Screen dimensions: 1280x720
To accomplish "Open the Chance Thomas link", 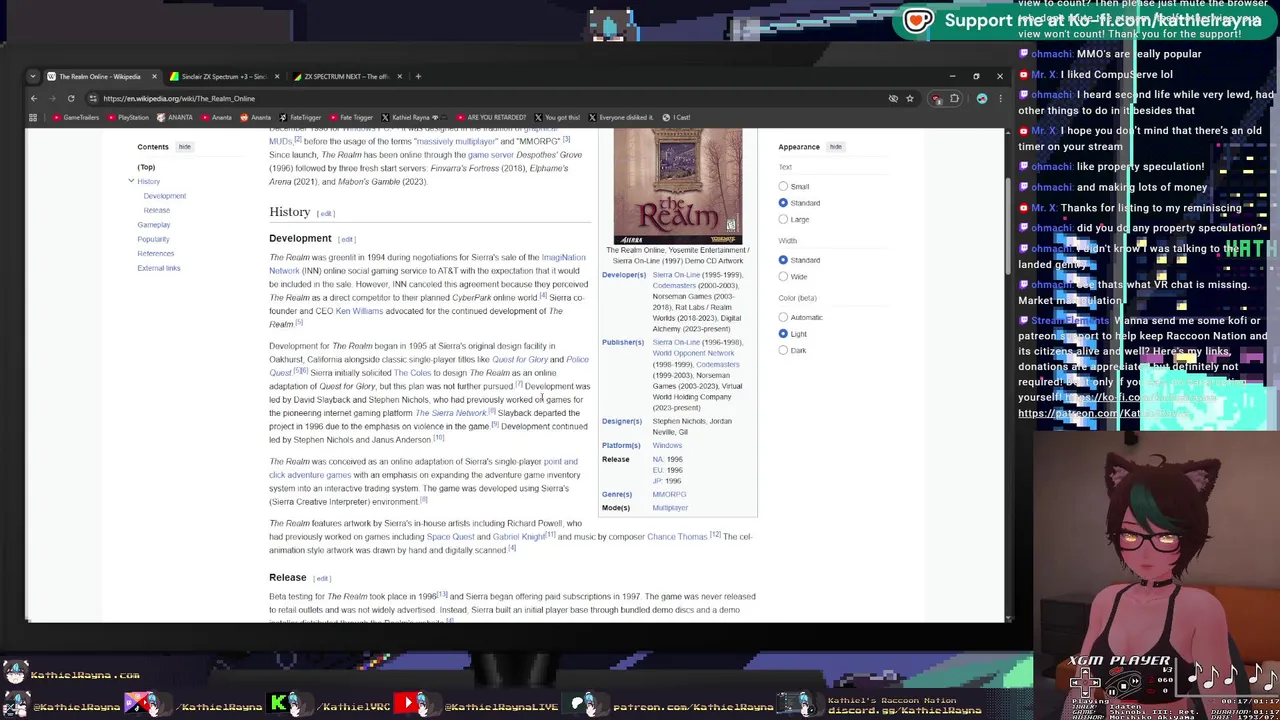I will point(677,537).
